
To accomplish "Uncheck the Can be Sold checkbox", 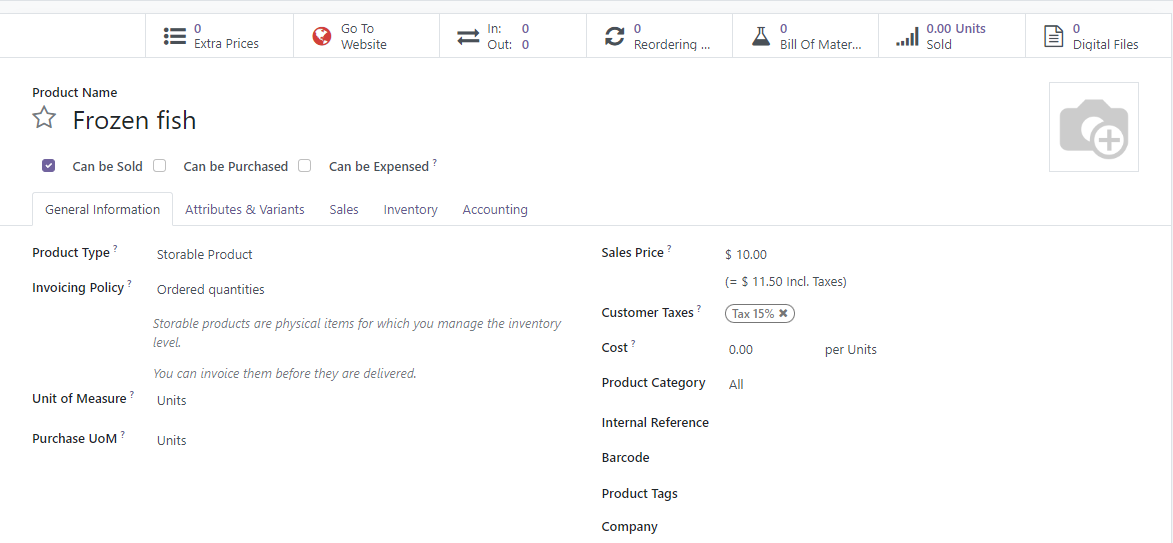I will pyautogui.click(x=49, y=166).
